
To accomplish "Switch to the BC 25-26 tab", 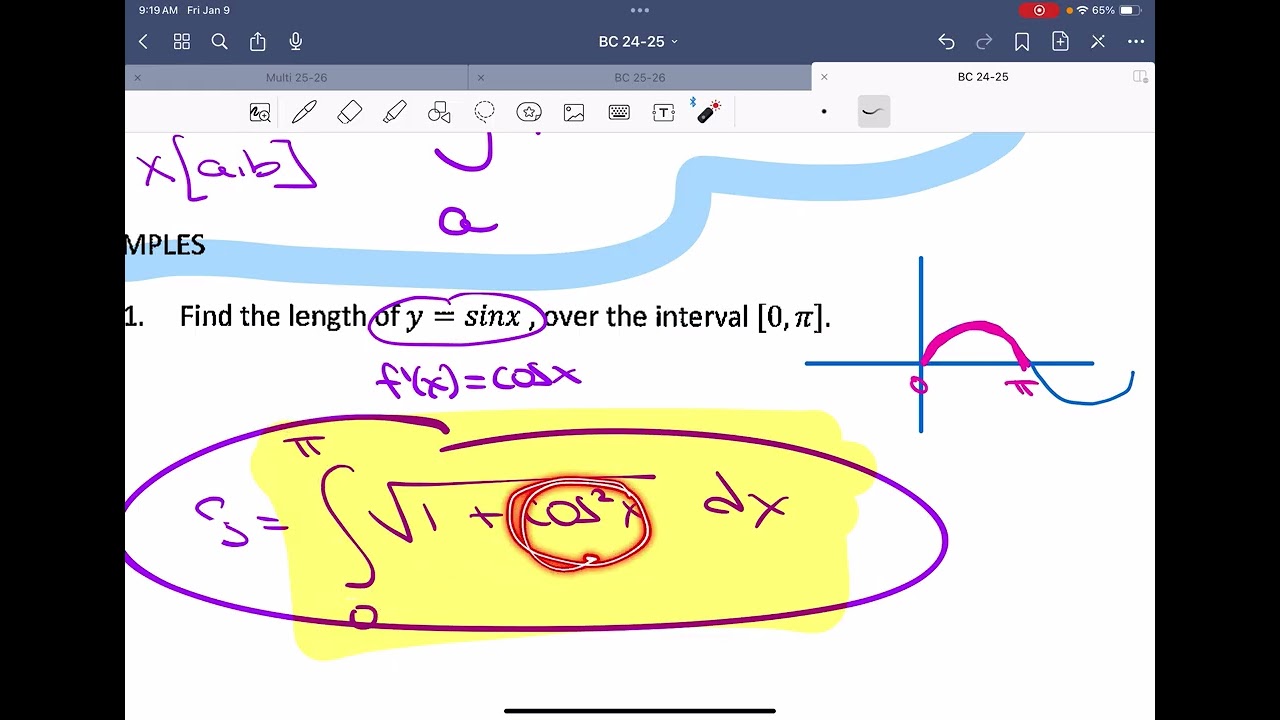I will 639,77.
